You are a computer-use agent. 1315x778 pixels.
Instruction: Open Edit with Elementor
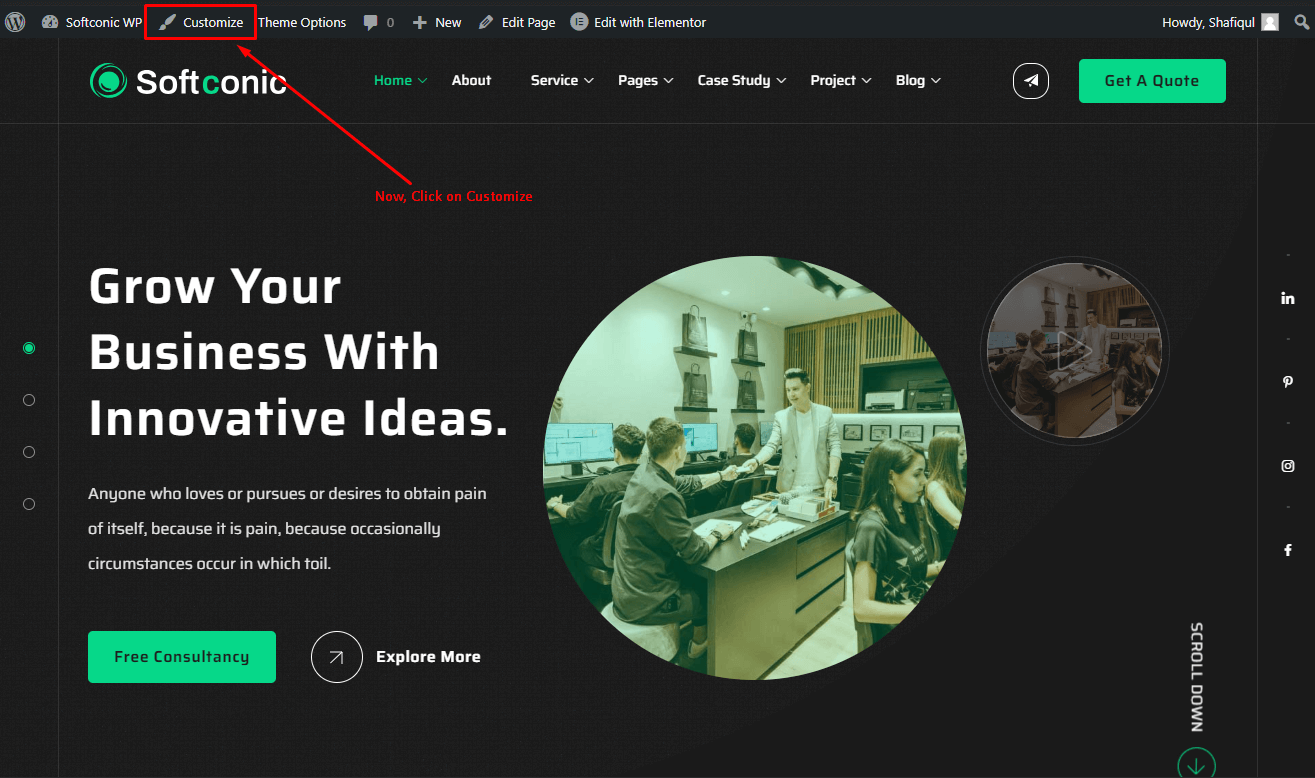tap(638, 22)
